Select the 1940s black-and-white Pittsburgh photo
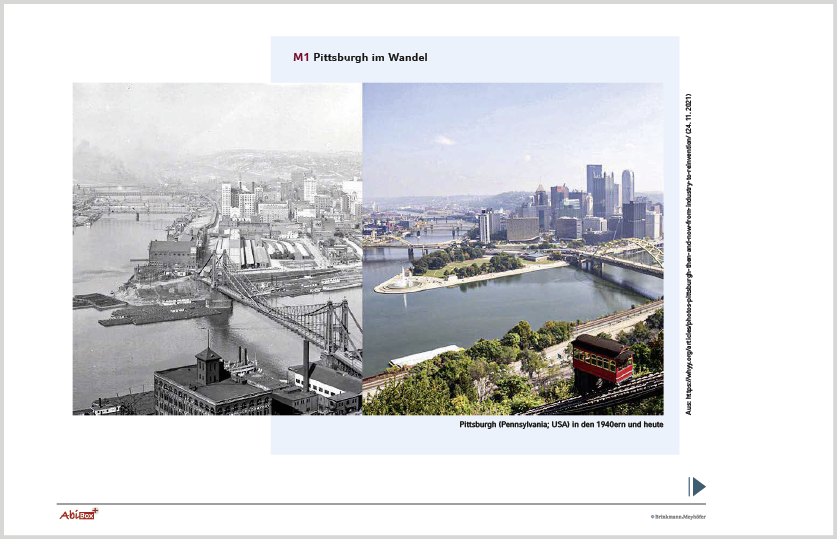 click(x=217, y=249)
